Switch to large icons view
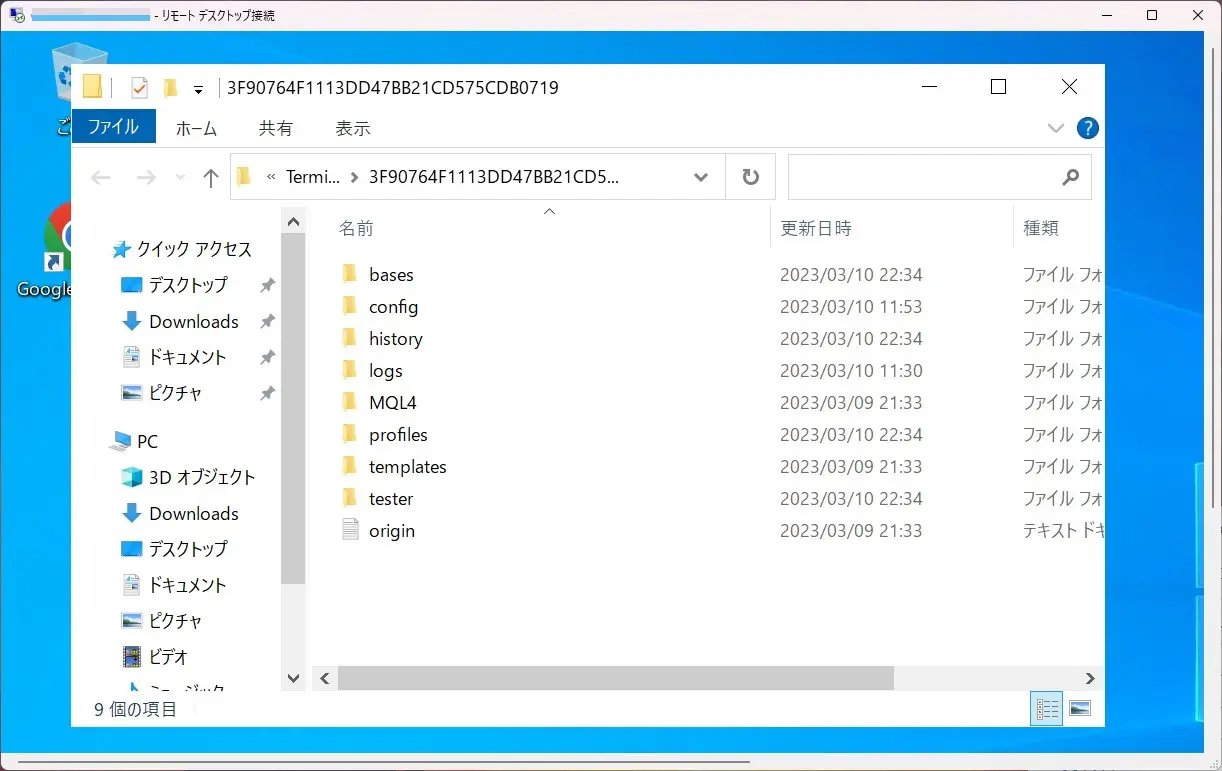Viewport: 1222px width, 771px height. [x=1079, y=709]
